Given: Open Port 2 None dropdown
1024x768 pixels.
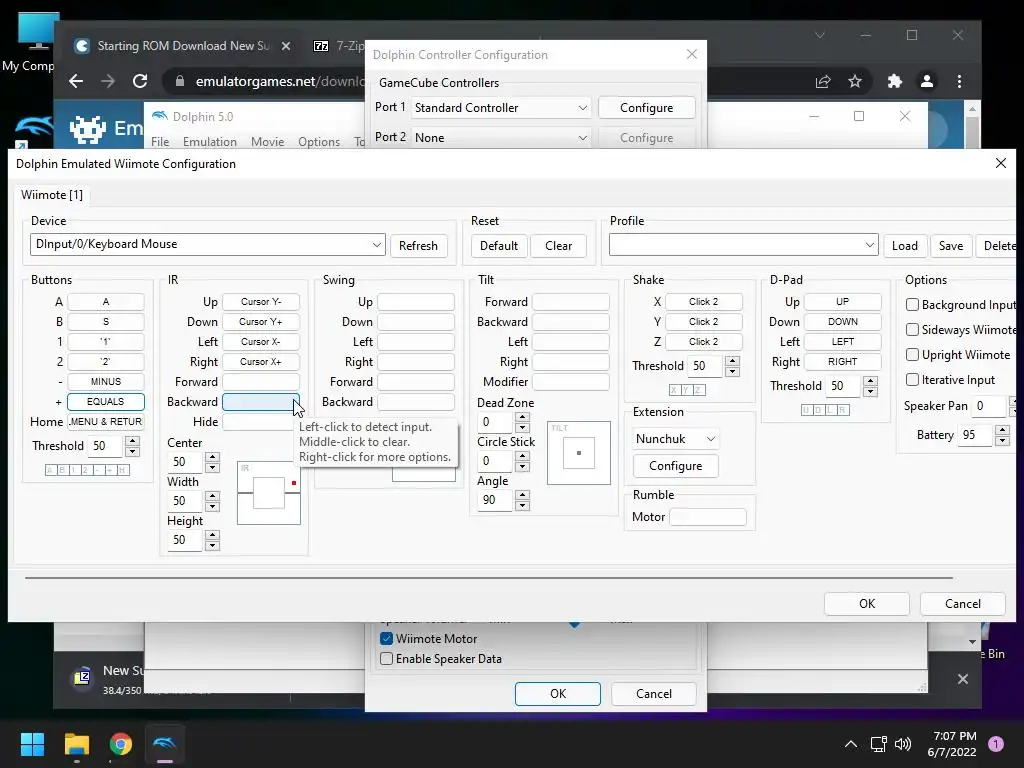Looking at the screenshot, I should (501, 138).
